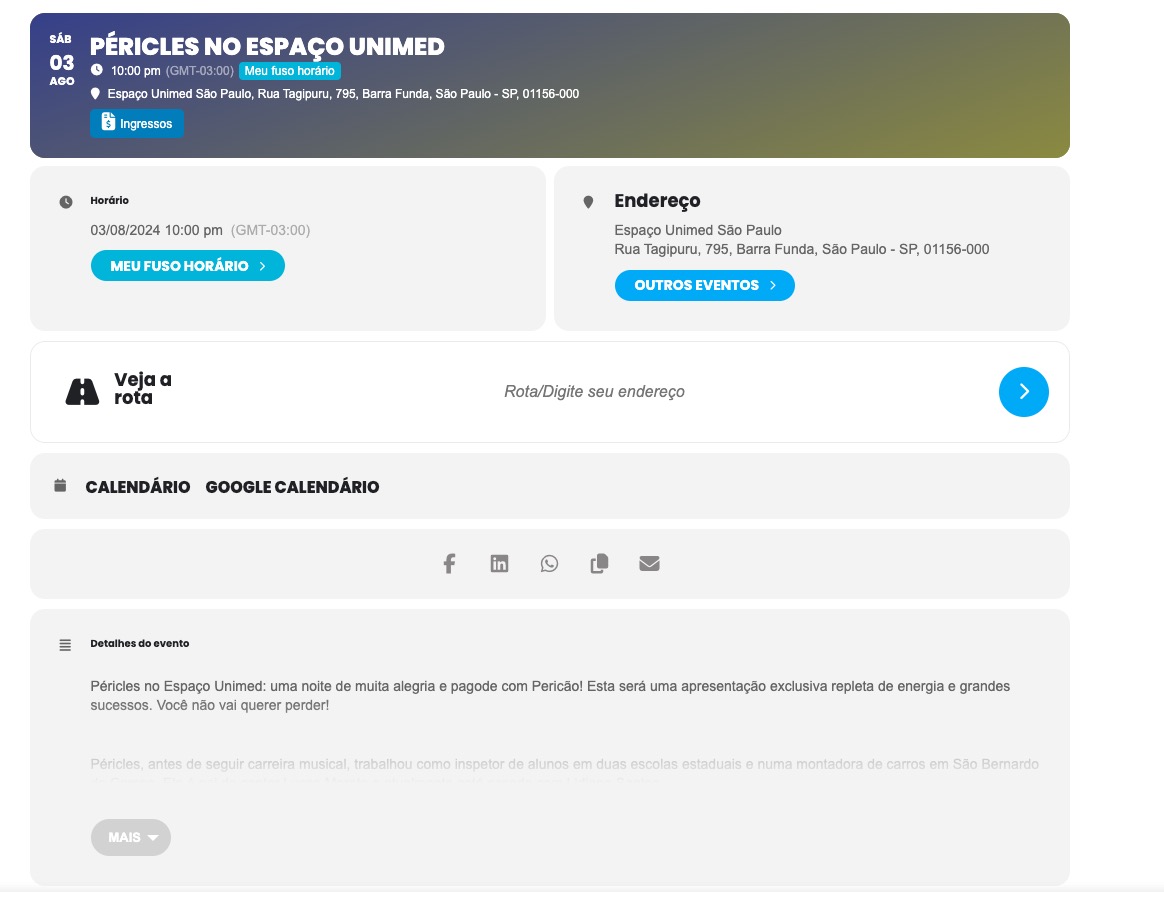Click the event description paragraph starting Péricles no Espaço
This screenshot has height=909, width=1164.
tap(550, 696)
